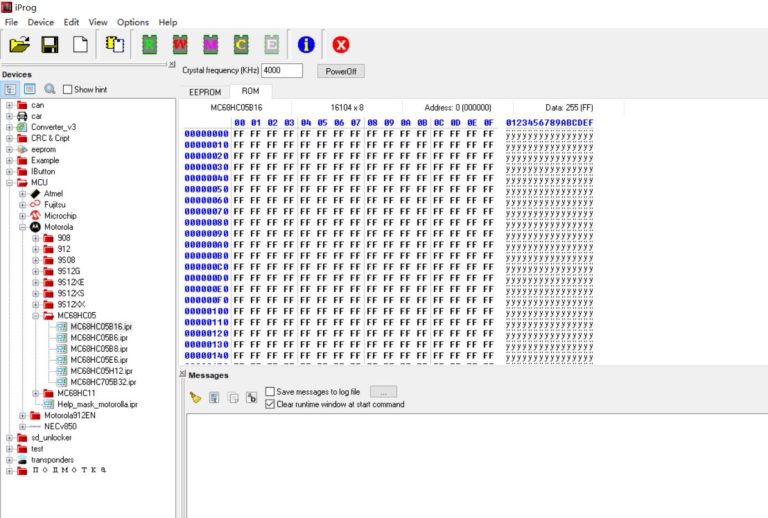Expand the eeprom folder node

(x=10, y=149)
